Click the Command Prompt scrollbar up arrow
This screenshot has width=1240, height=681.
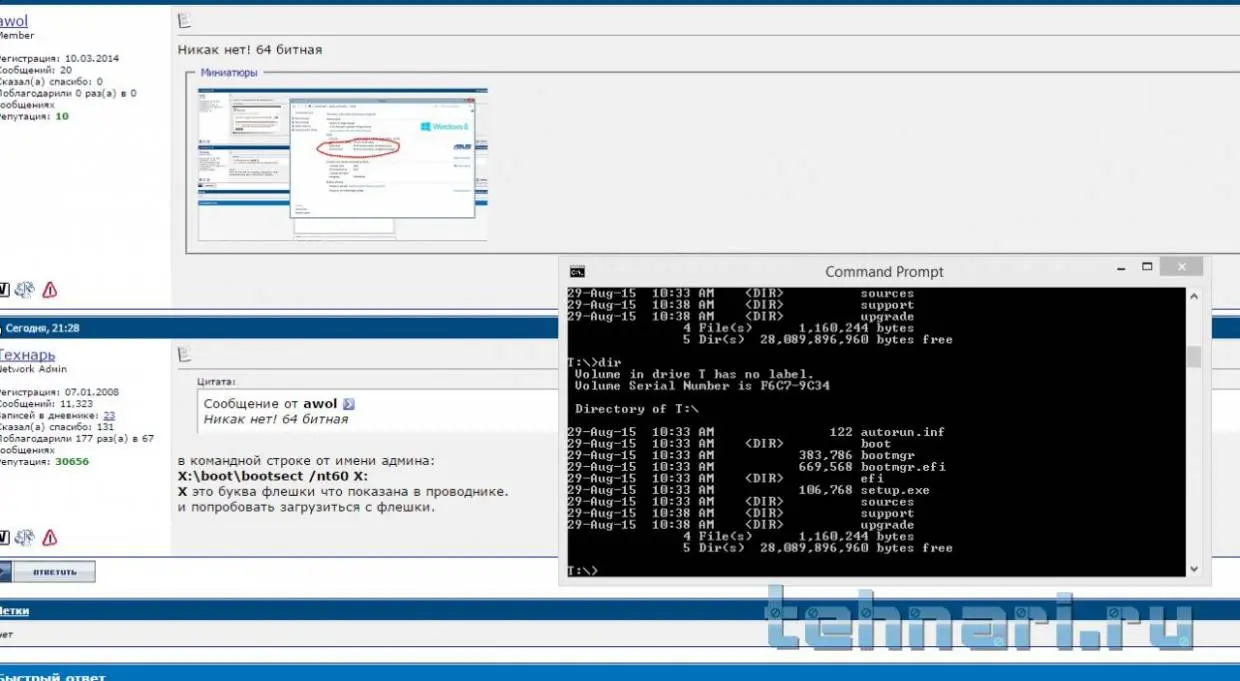(x=1193, y=297)
